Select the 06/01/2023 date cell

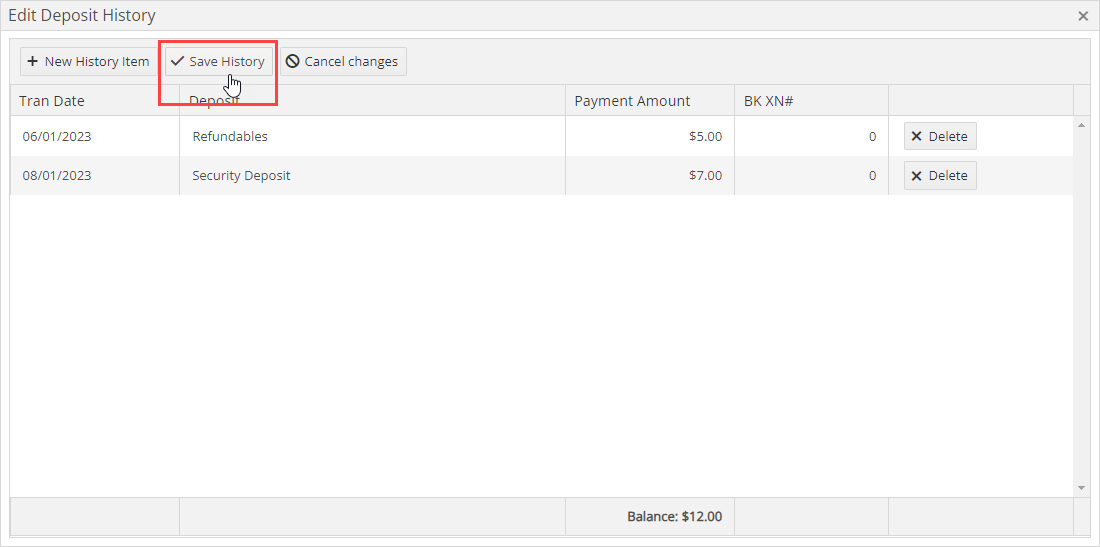[x=57, y=136]
